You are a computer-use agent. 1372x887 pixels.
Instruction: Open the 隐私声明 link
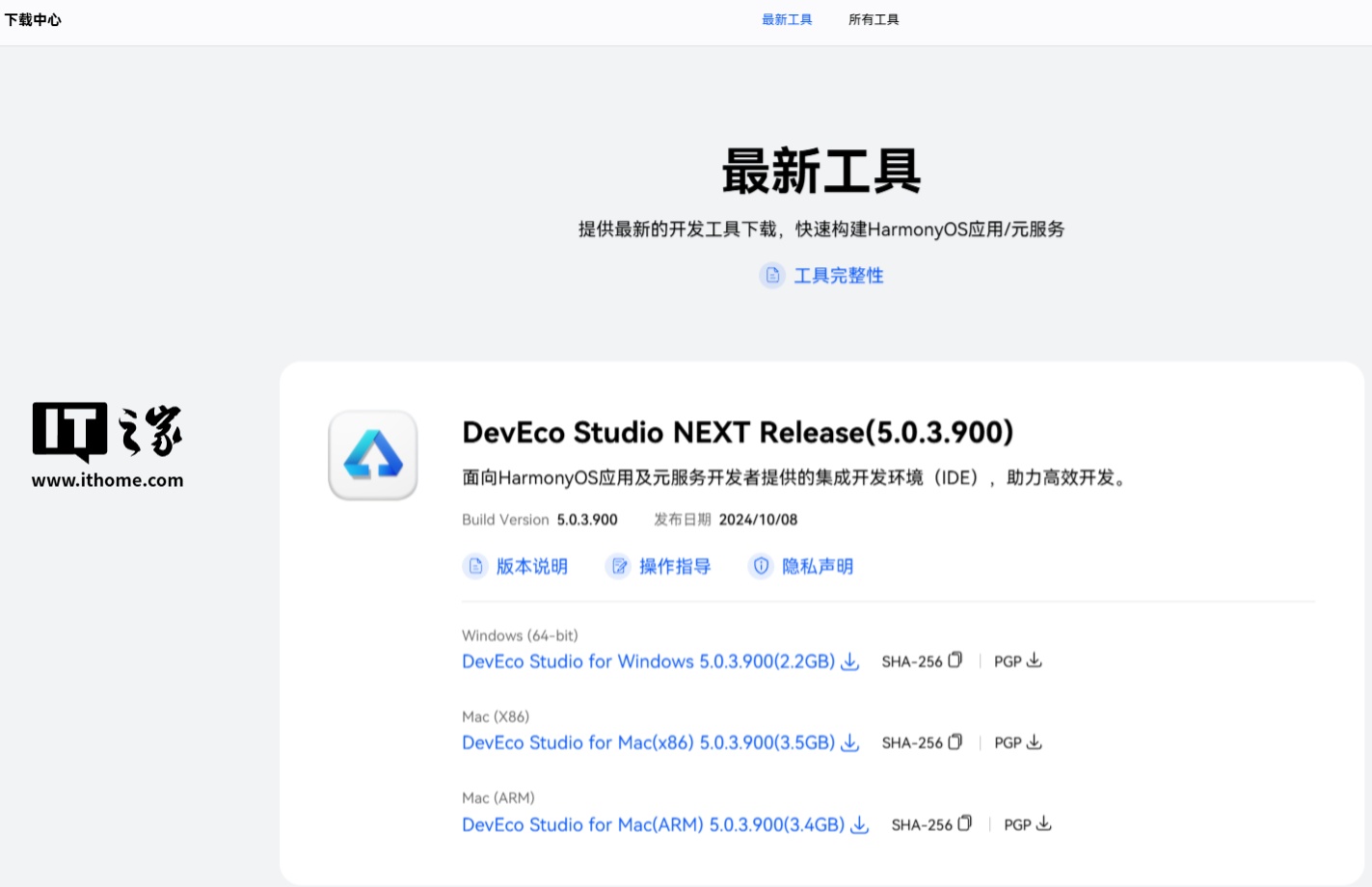tap(818, 566)
